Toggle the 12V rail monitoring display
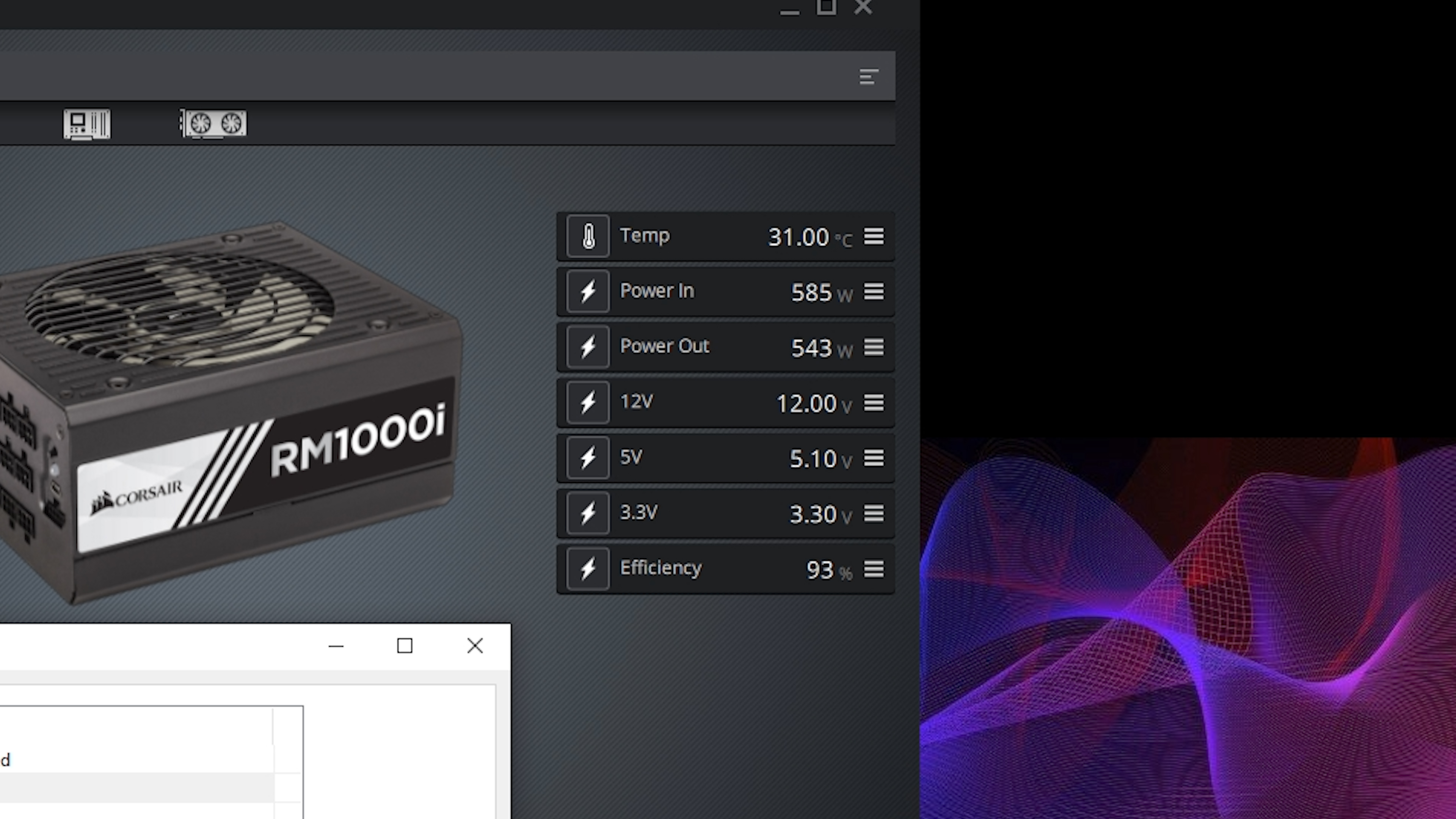The height and width of the screenshot is (819, 1456). click(x=873, y=402)
